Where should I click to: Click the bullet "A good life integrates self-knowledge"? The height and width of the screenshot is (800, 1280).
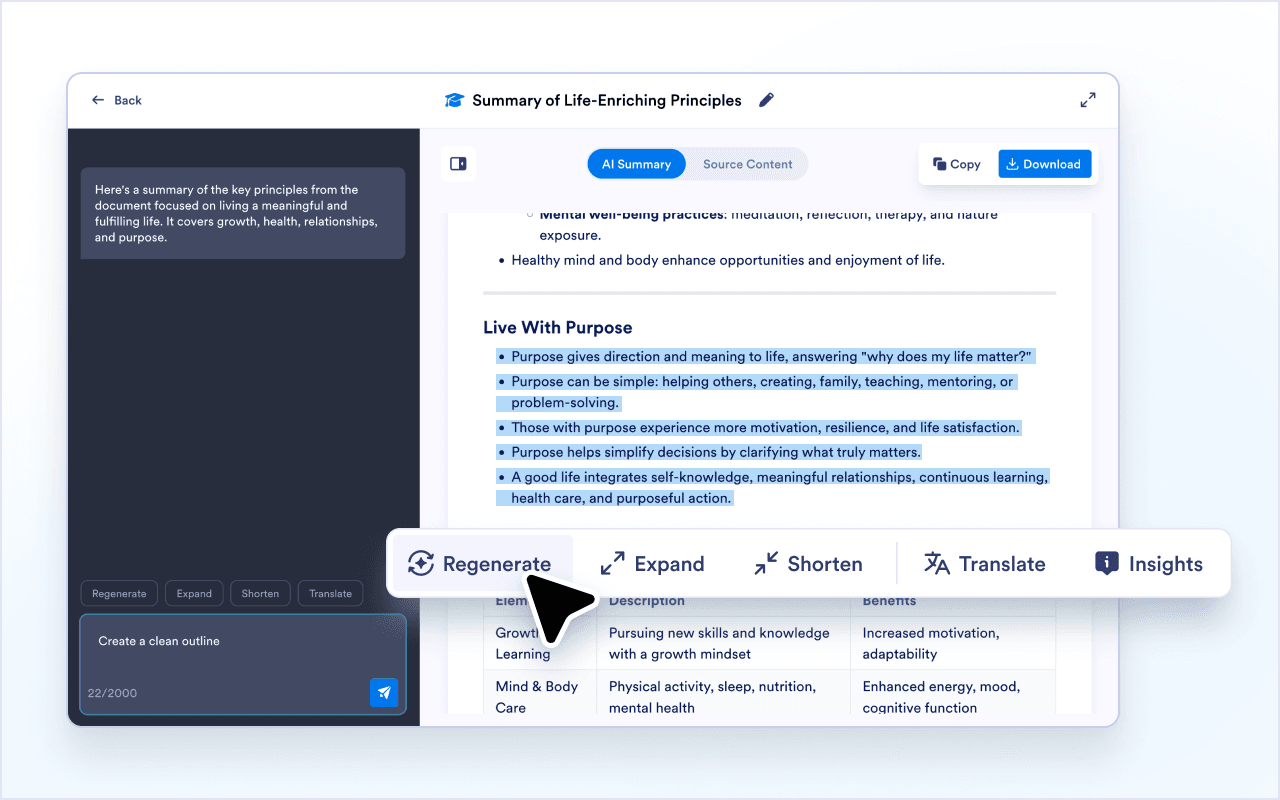coord(772,488)
